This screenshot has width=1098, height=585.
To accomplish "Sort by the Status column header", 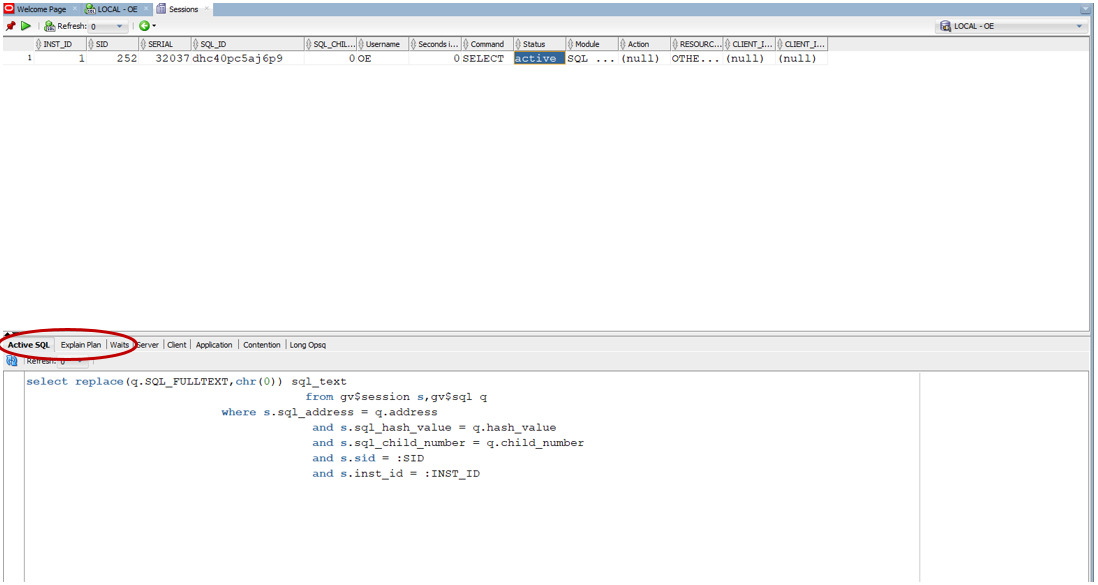I will [540, 44].
